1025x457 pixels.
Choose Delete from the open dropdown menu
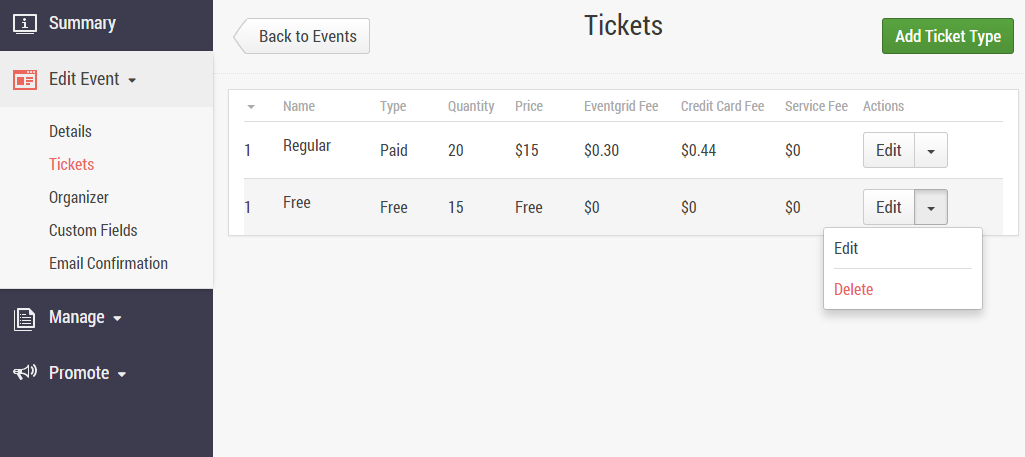(x=853, y=290)
